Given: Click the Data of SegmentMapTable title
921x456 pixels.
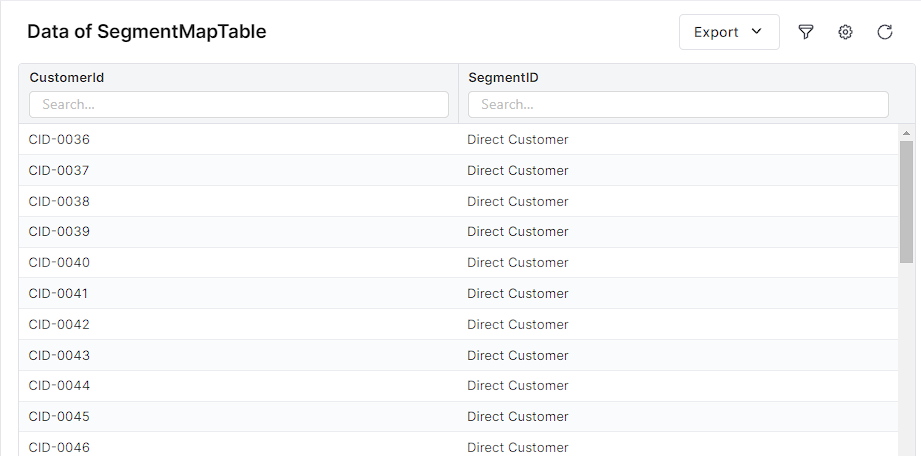Looking at the screenshot, I should 146,32.
